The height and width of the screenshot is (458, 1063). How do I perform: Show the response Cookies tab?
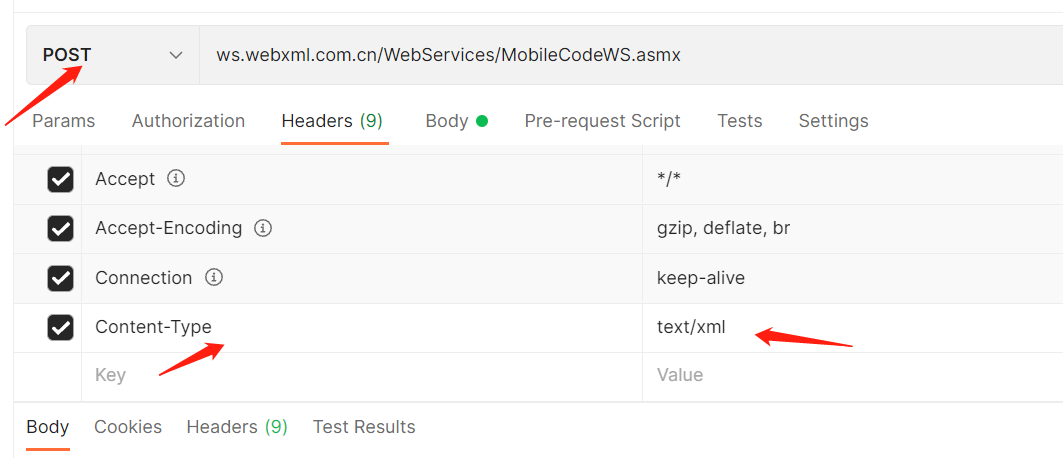(128, 427)
